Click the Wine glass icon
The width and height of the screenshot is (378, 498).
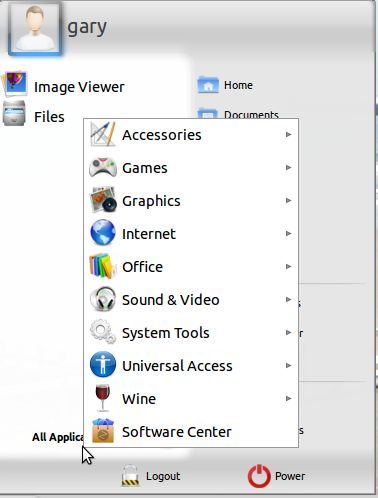pos(103,398)
